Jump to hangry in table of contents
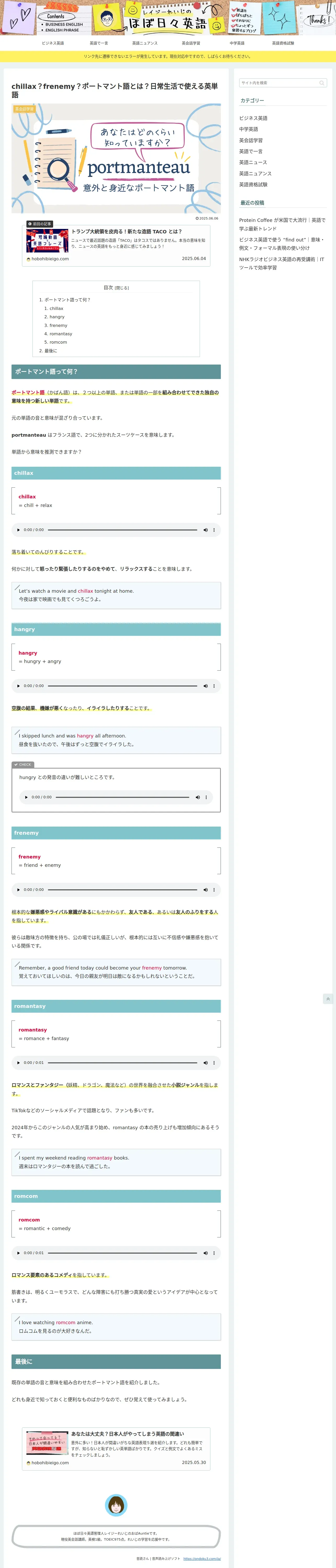 coord(57,317)
